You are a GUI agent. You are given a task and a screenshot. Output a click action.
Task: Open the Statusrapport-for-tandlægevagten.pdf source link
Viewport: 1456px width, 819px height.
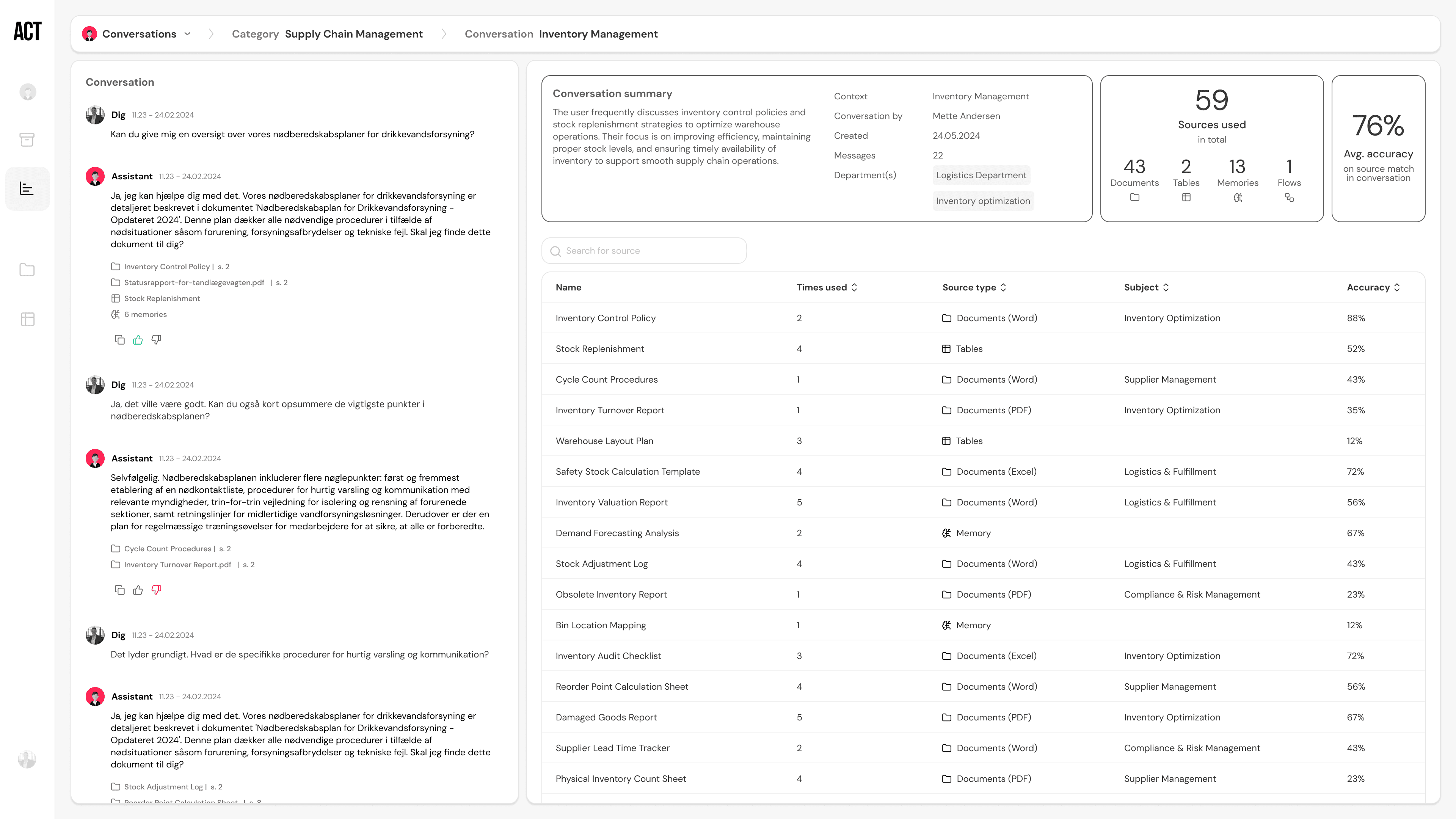194,282
